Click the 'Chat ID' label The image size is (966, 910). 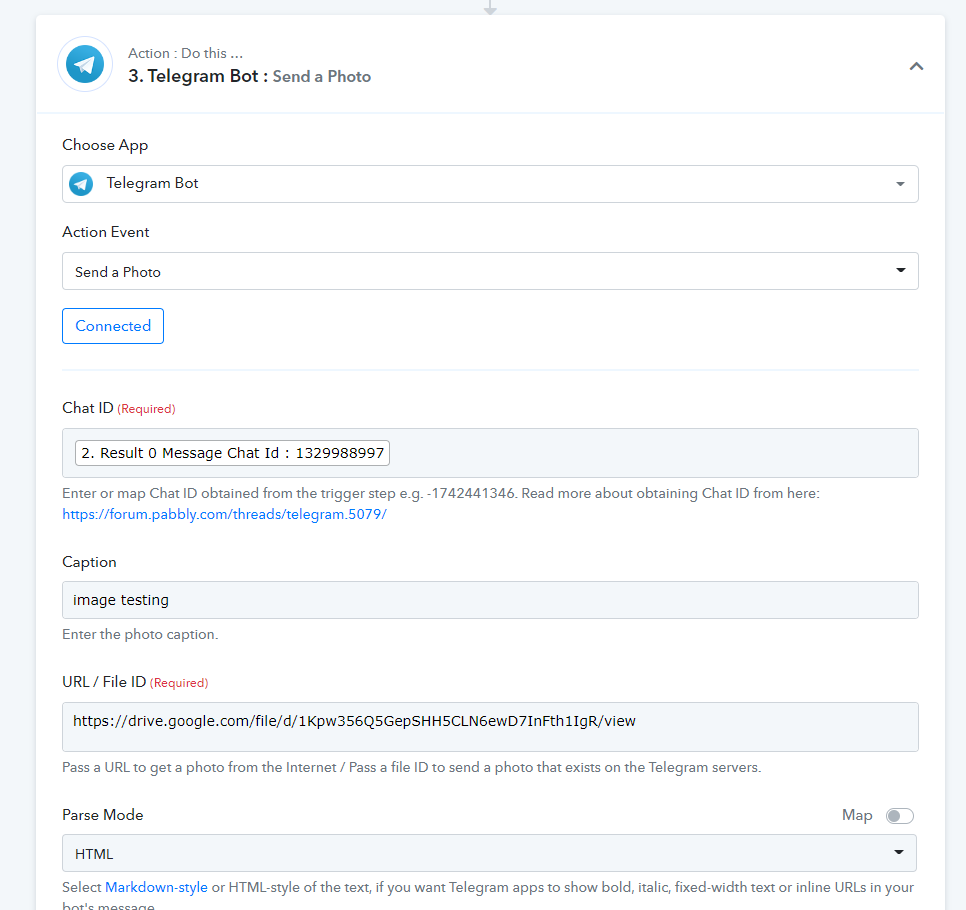click(87, 408)
